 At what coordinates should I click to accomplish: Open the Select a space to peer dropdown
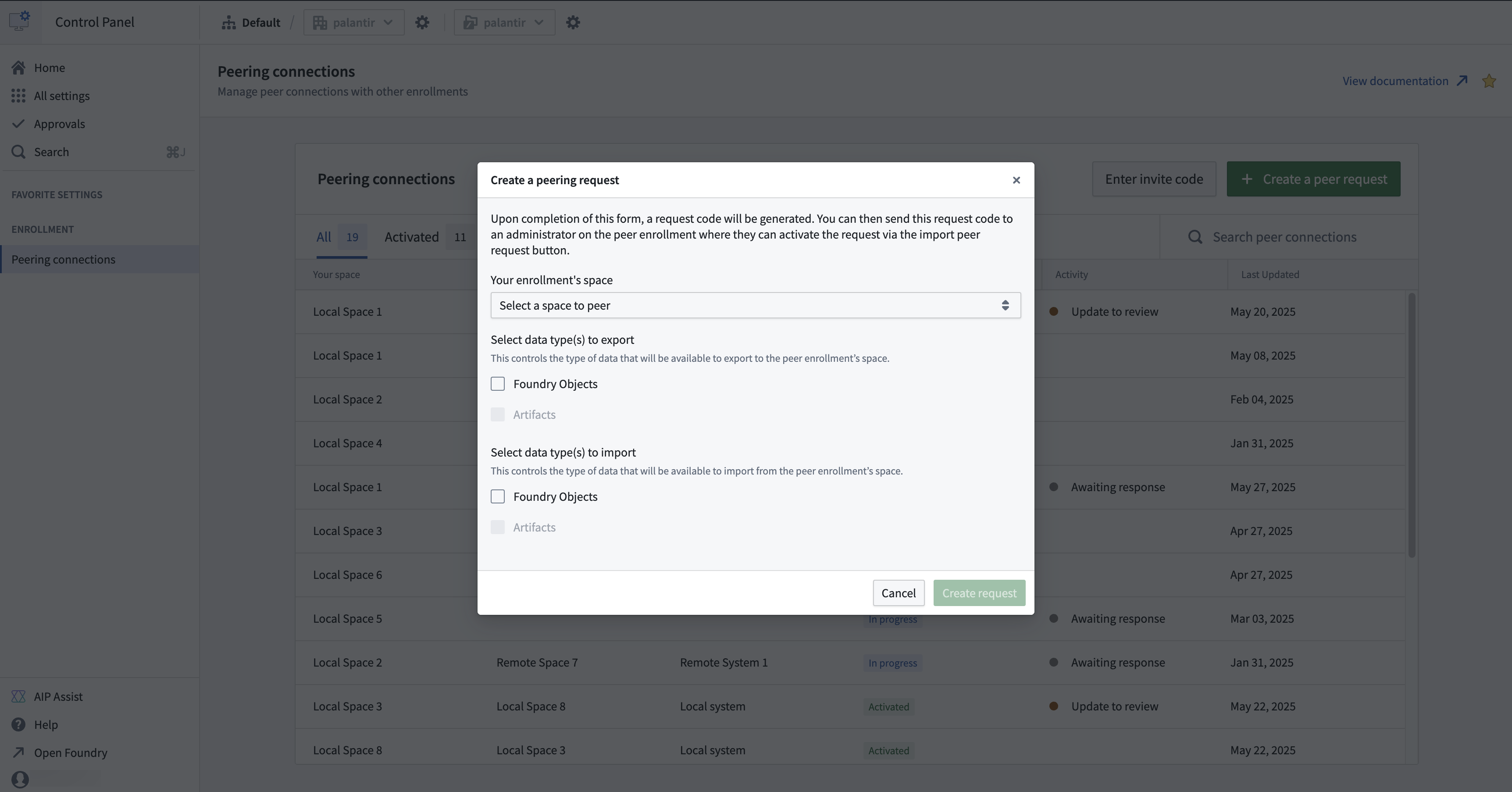755,305
